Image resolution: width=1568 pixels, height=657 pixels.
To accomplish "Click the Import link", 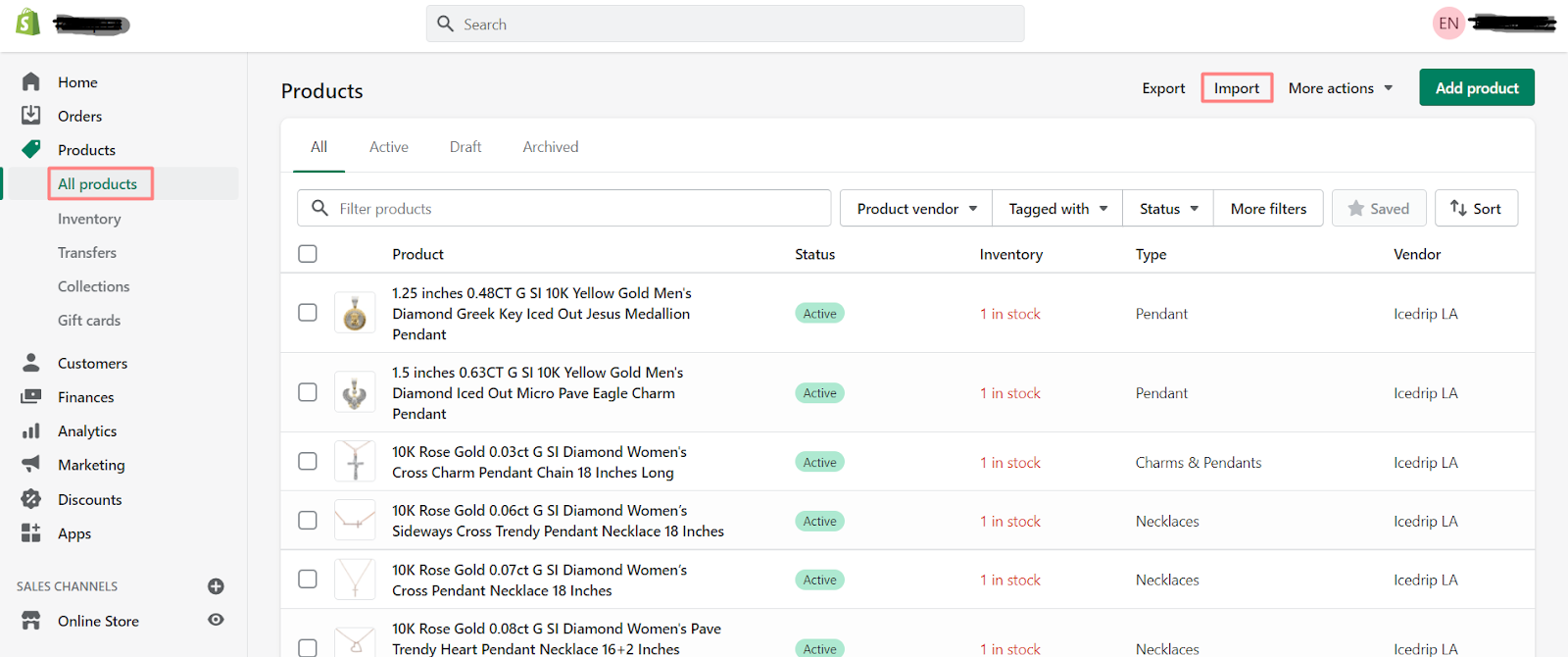I will (1237, 88).
